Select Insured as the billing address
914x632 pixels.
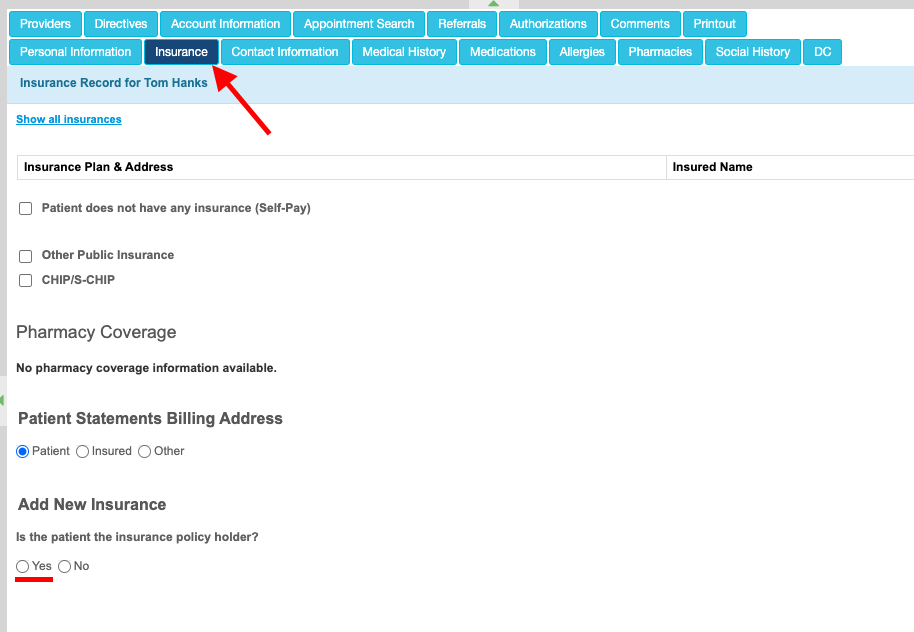point(83,452)
